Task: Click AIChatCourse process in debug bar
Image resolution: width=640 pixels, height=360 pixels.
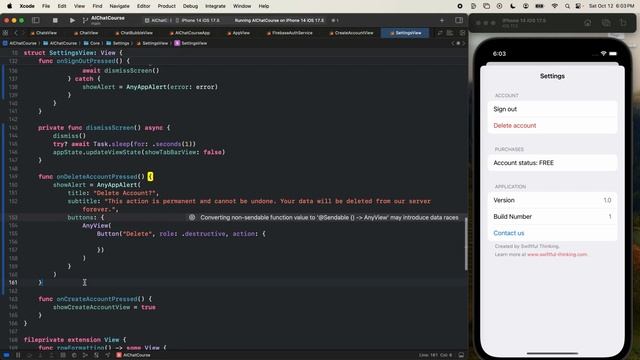Action: [x=133, y=355]
